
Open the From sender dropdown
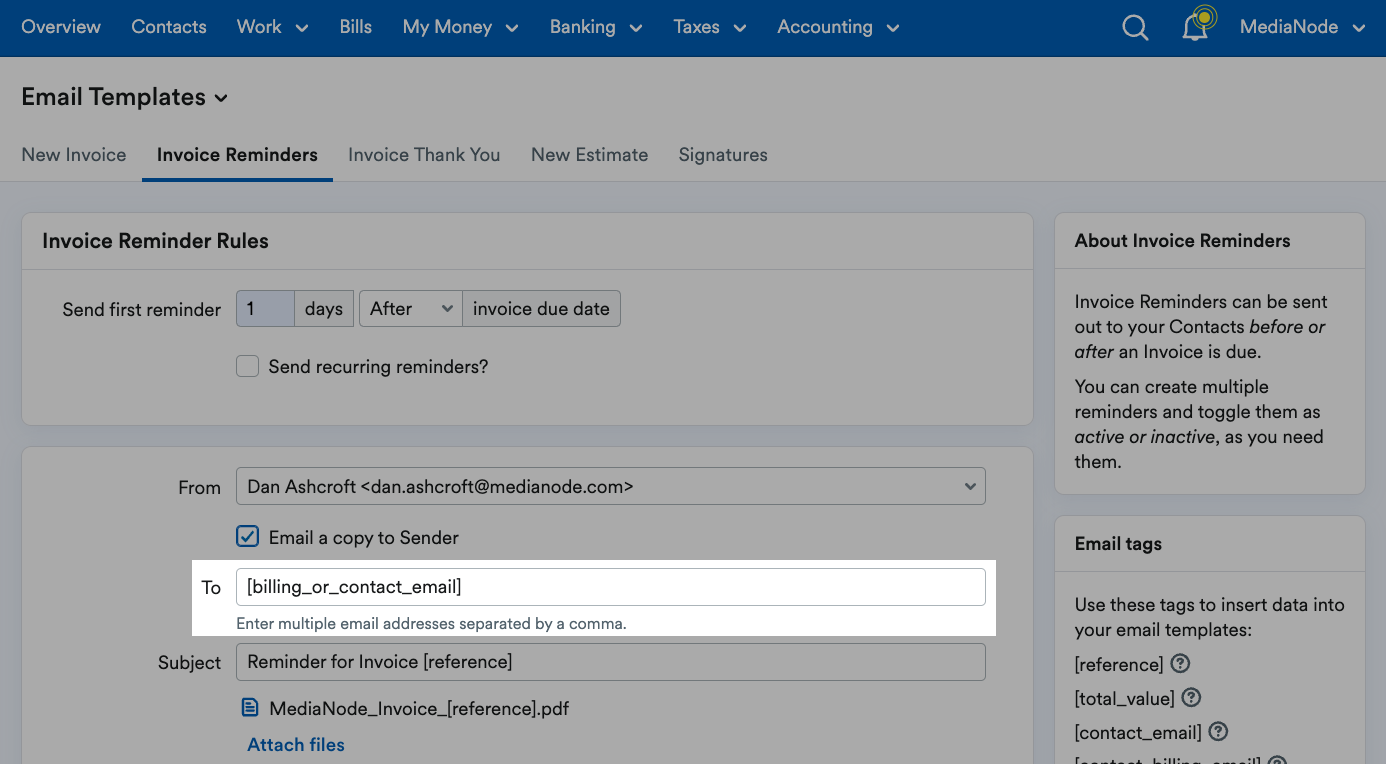(x=611, y=486)
